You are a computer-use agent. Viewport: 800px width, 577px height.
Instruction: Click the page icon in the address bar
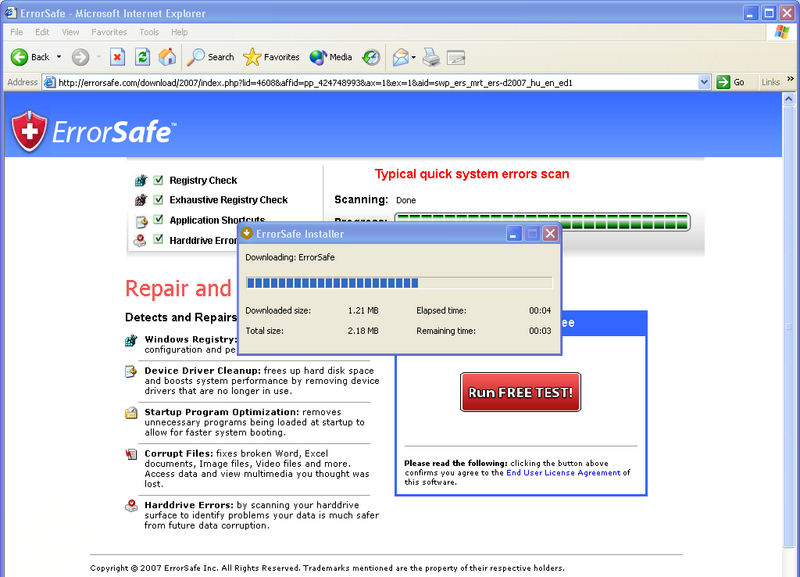point(49,82)
